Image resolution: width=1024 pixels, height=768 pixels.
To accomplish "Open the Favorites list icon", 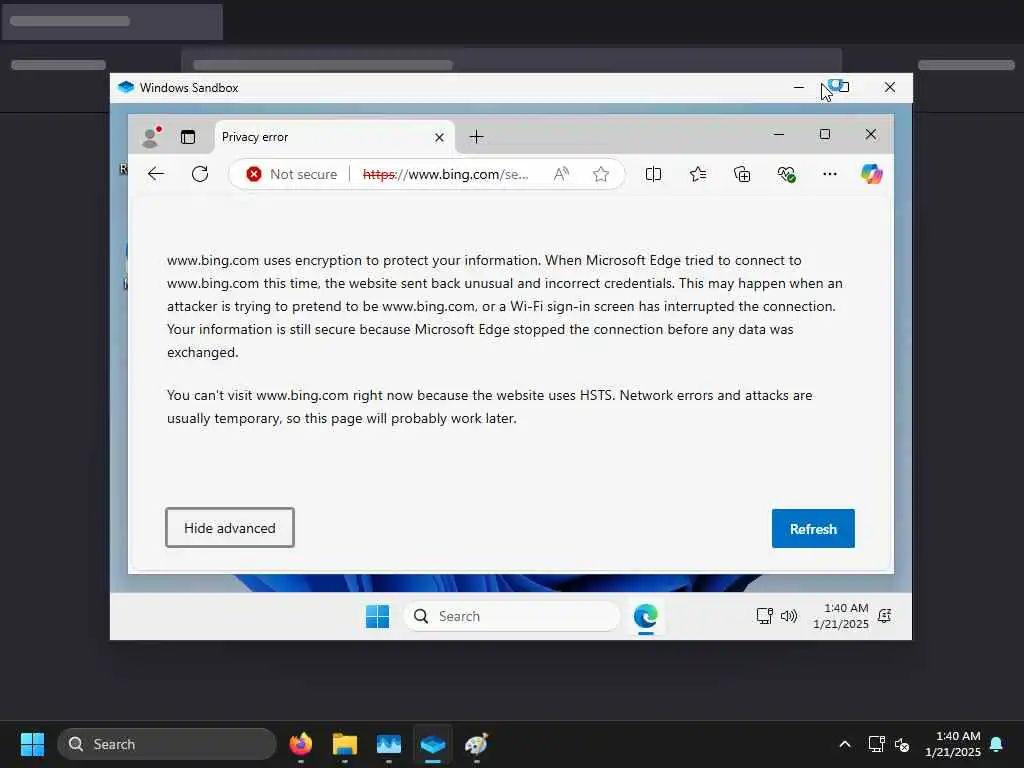I will click(x=697, y=174).
